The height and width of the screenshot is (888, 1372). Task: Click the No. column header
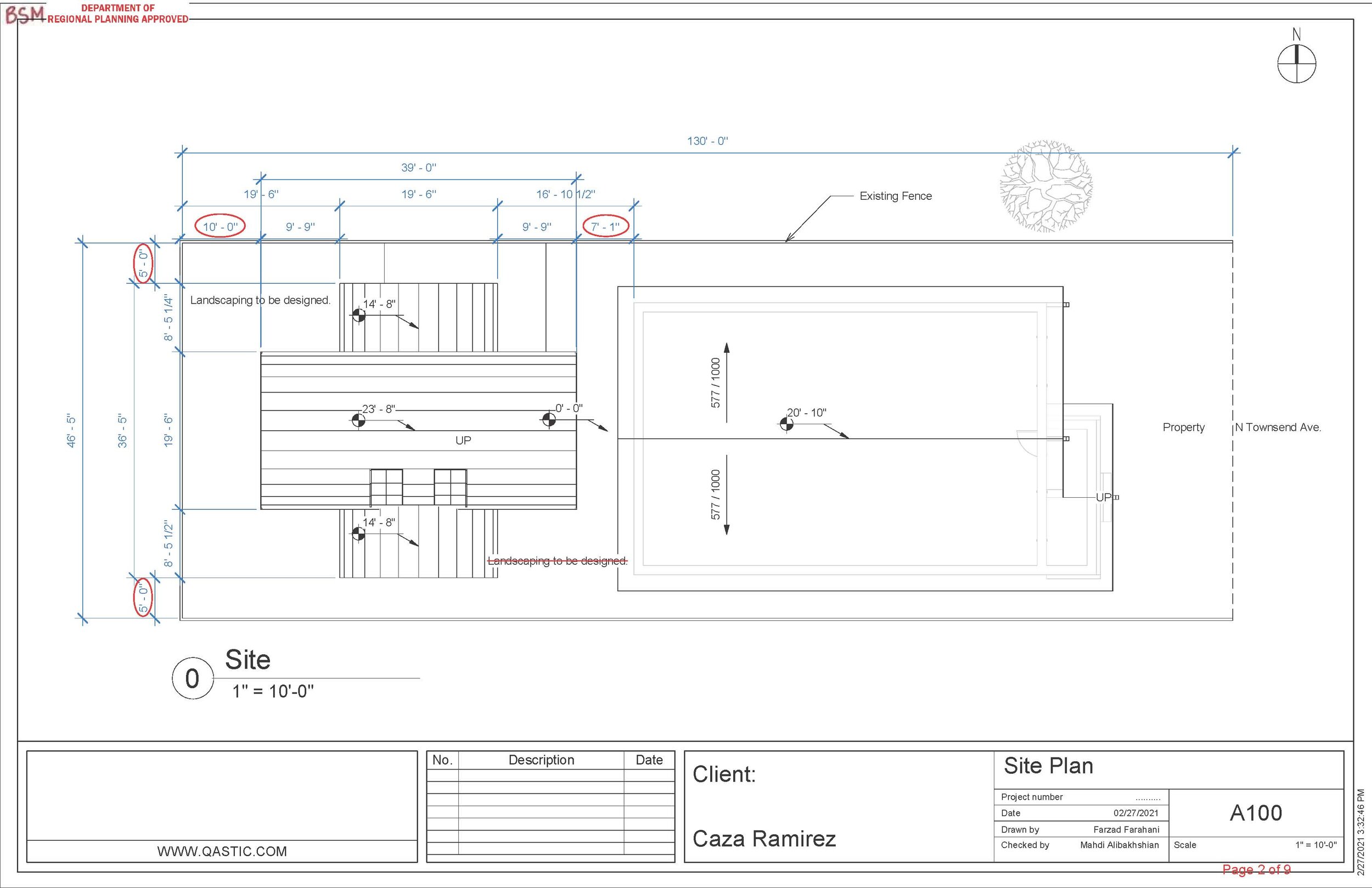(x=443, y=760)
